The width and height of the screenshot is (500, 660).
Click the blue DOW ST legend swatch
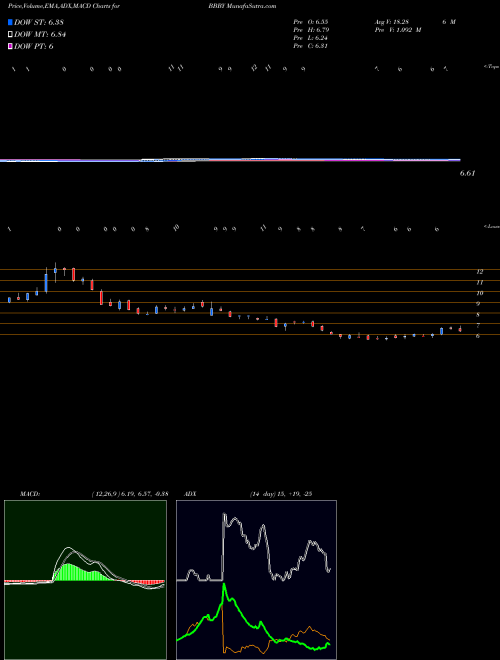point(11,22)
